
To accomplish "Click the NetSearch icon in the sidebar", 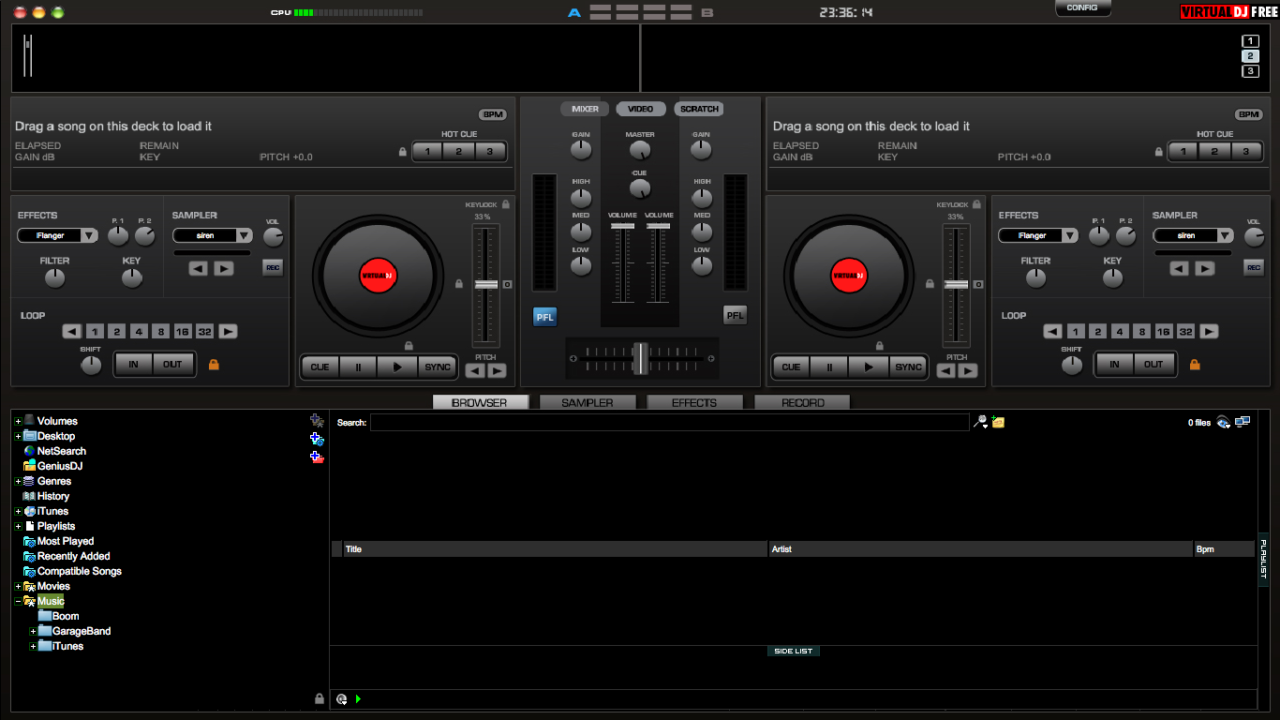I will (30, 451).
